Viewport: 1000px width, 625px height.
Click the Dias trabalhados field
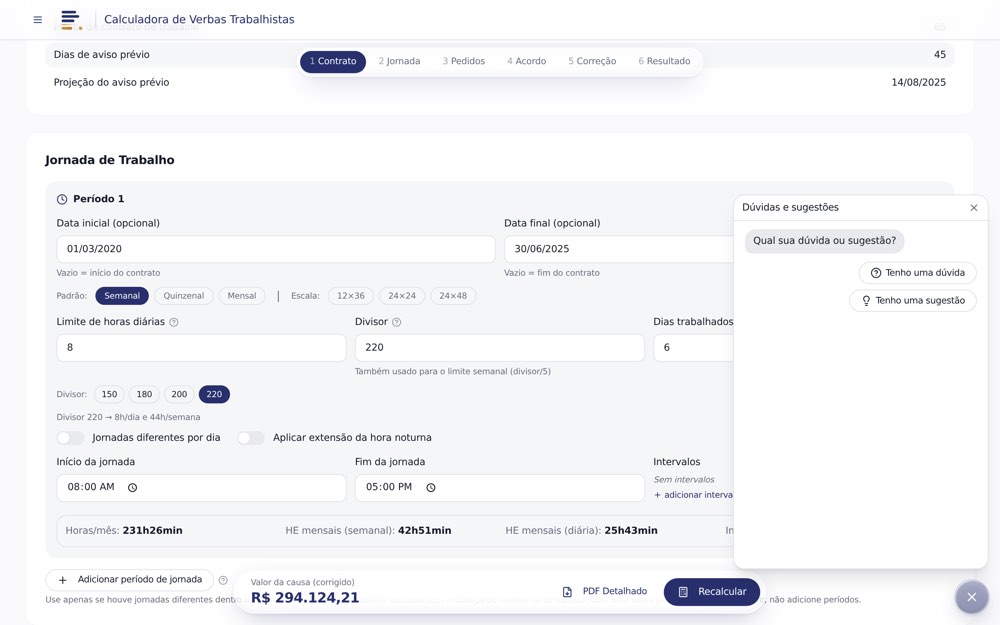(693, 348)
